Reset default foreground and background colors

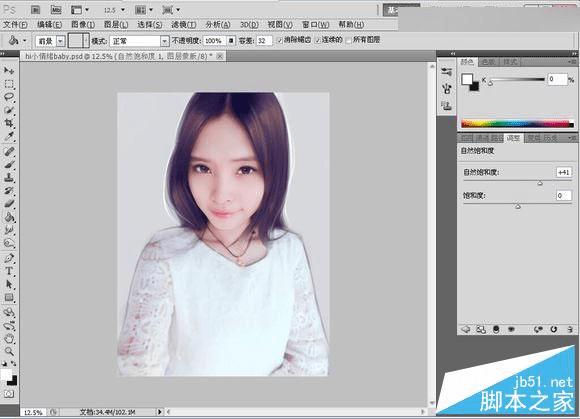[5, 364]
